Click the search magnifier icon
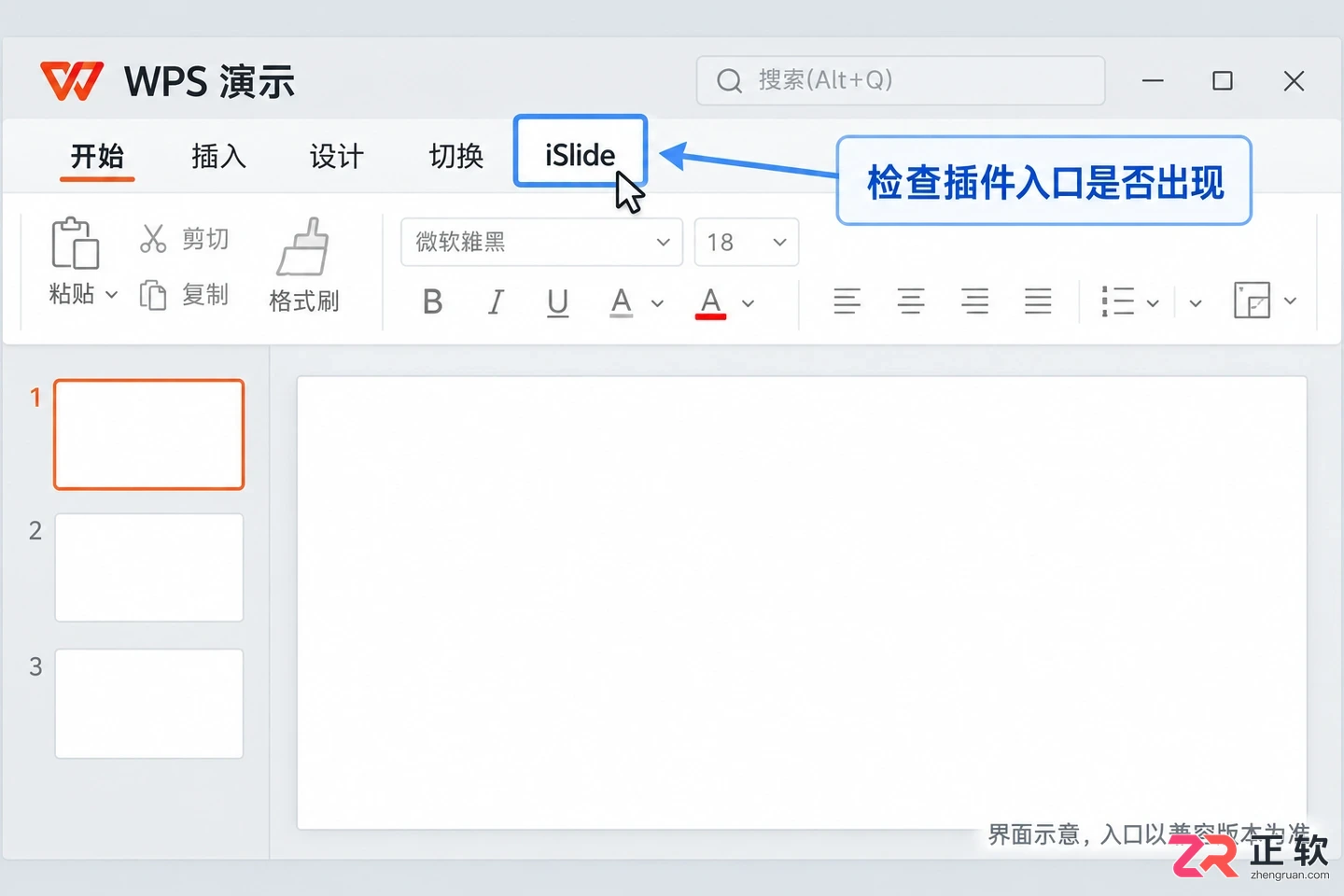Screen dimensions: 1344x896 [x=729, y=81]
